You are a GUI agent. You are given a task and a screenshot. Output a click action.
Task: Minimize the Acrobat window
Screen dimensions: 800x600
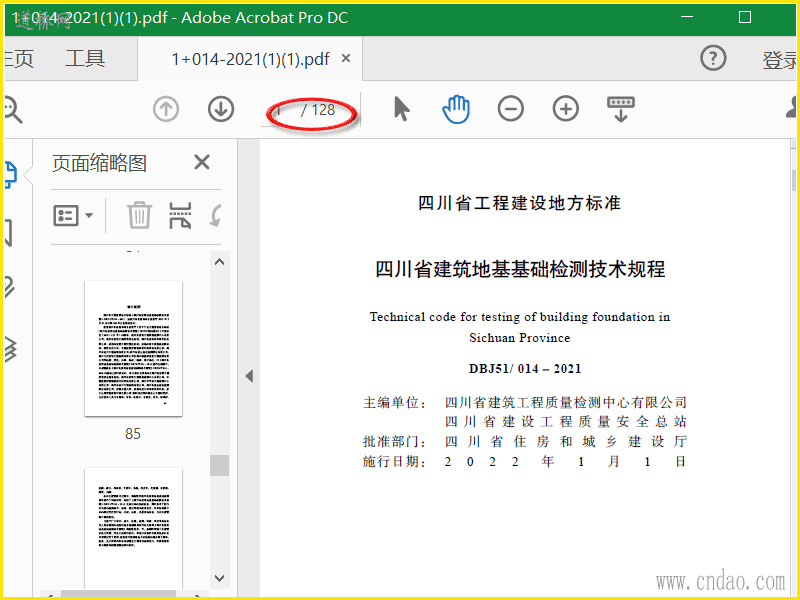point(687,17)
